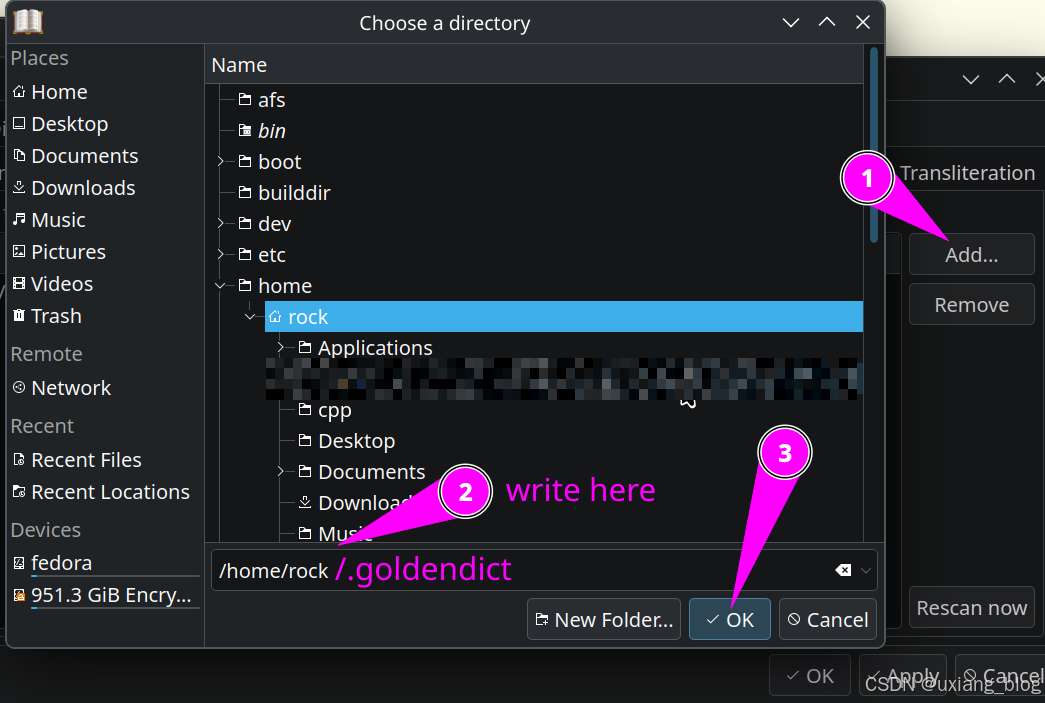Click the title bar down-chevron of the dialog
1045x703 pixels.
tap(791, 23)
